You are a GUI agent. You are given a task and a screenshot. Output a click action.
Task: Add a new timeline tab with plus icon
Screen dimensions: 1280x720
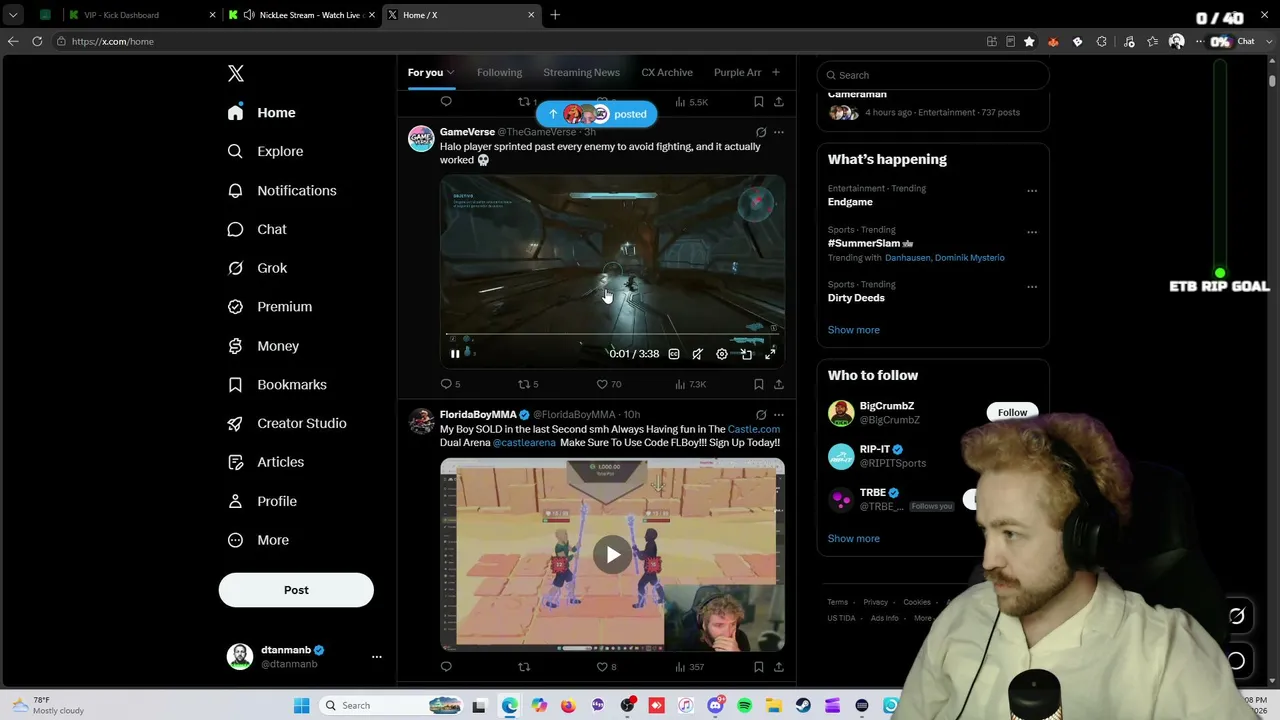tap(775, 72)
